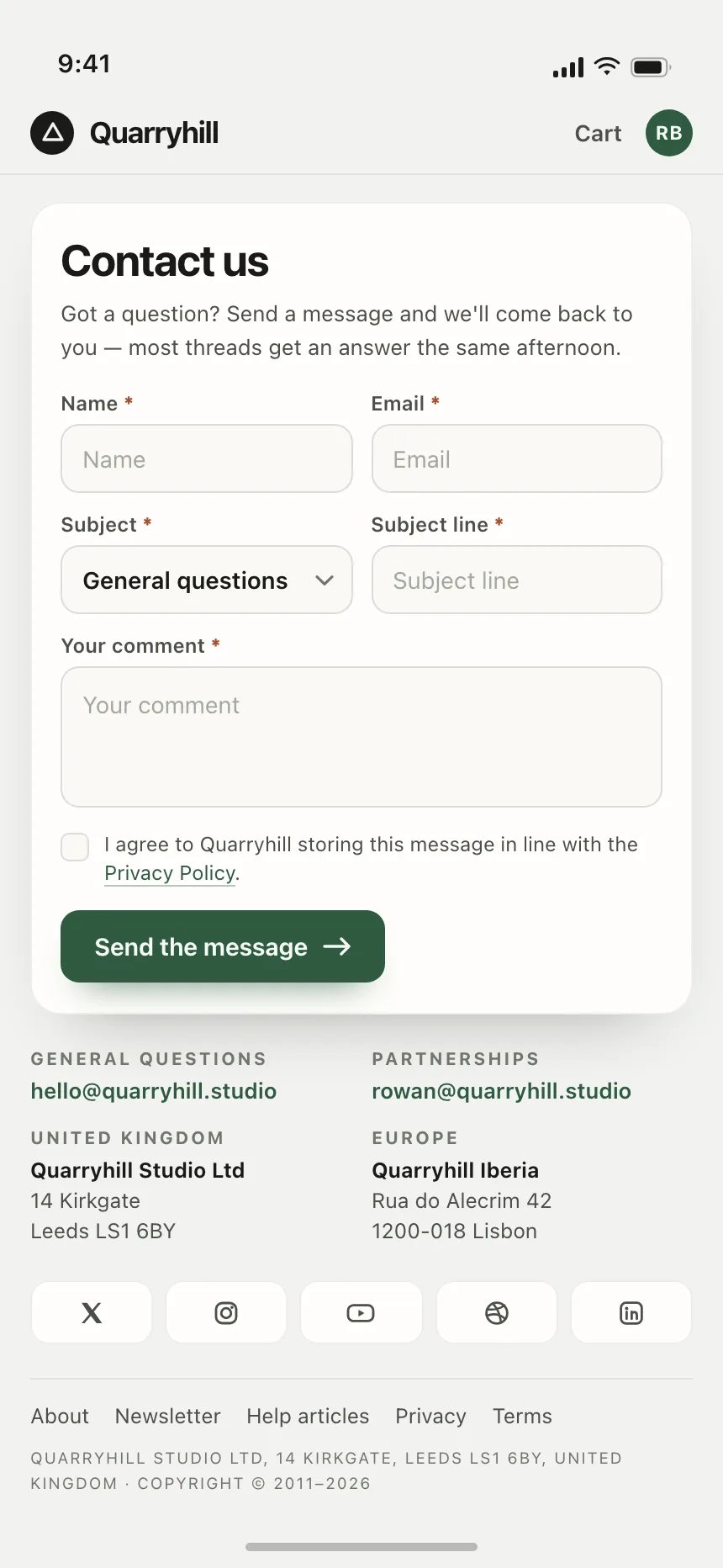Follow the Privacy Policy link

pos(170,873)
